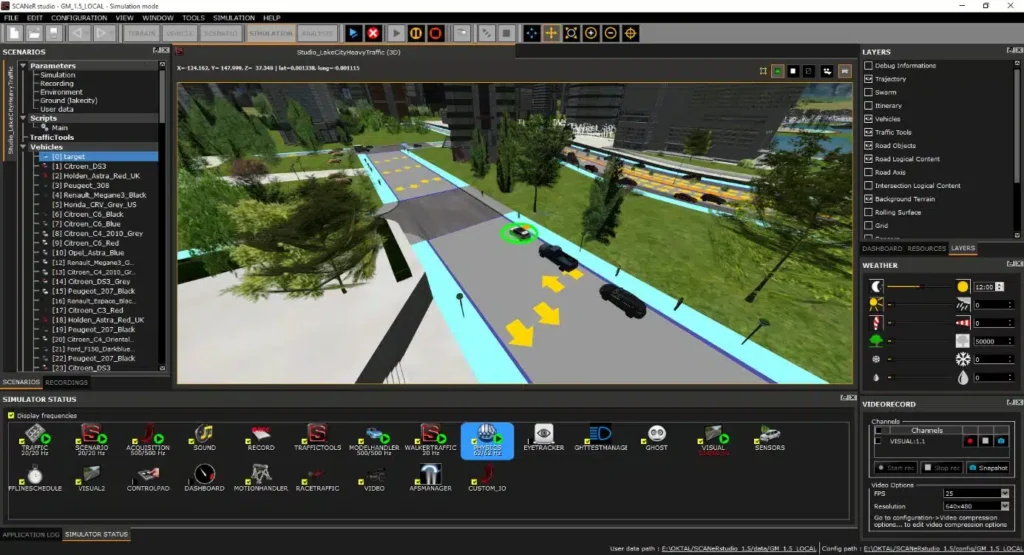This screenshot has height=555, width=1024.
Task: Toggle Vehicles layer checkbox
Action: tap(869, 119)
